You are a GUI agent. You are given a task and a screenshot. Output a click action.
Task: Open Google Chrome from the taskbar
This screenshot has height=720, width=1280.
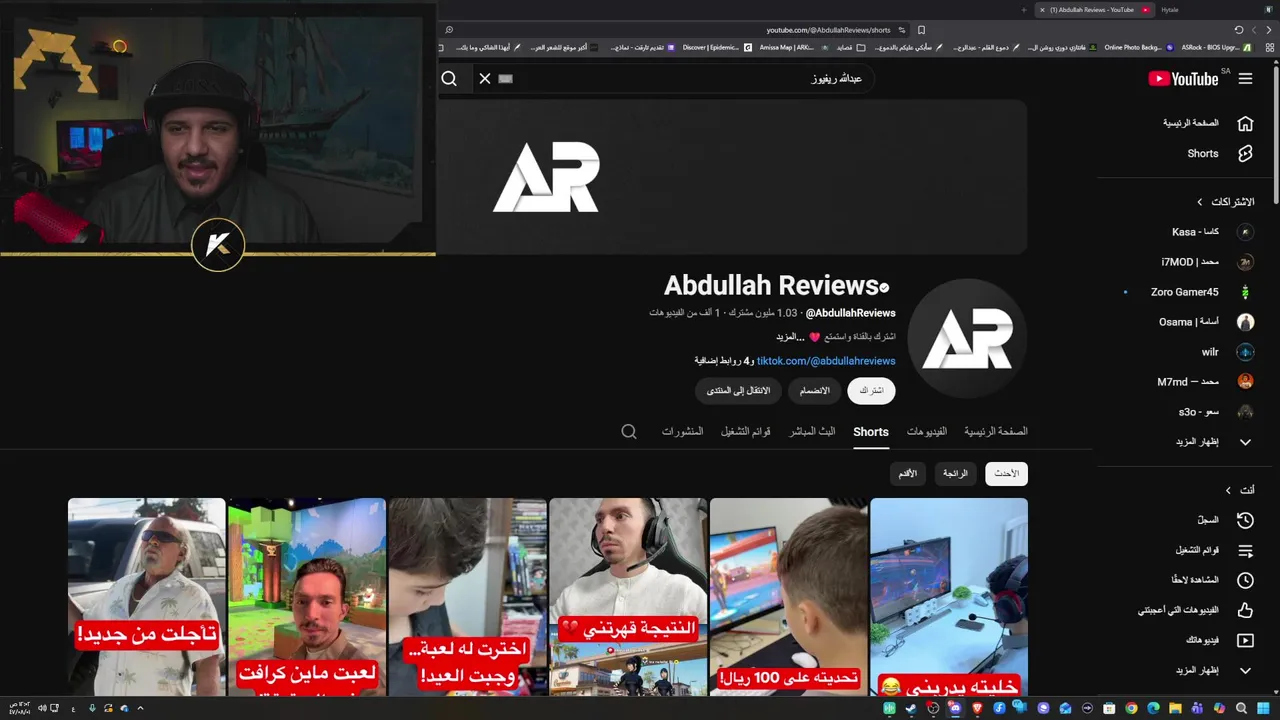tap(1131, 709)
